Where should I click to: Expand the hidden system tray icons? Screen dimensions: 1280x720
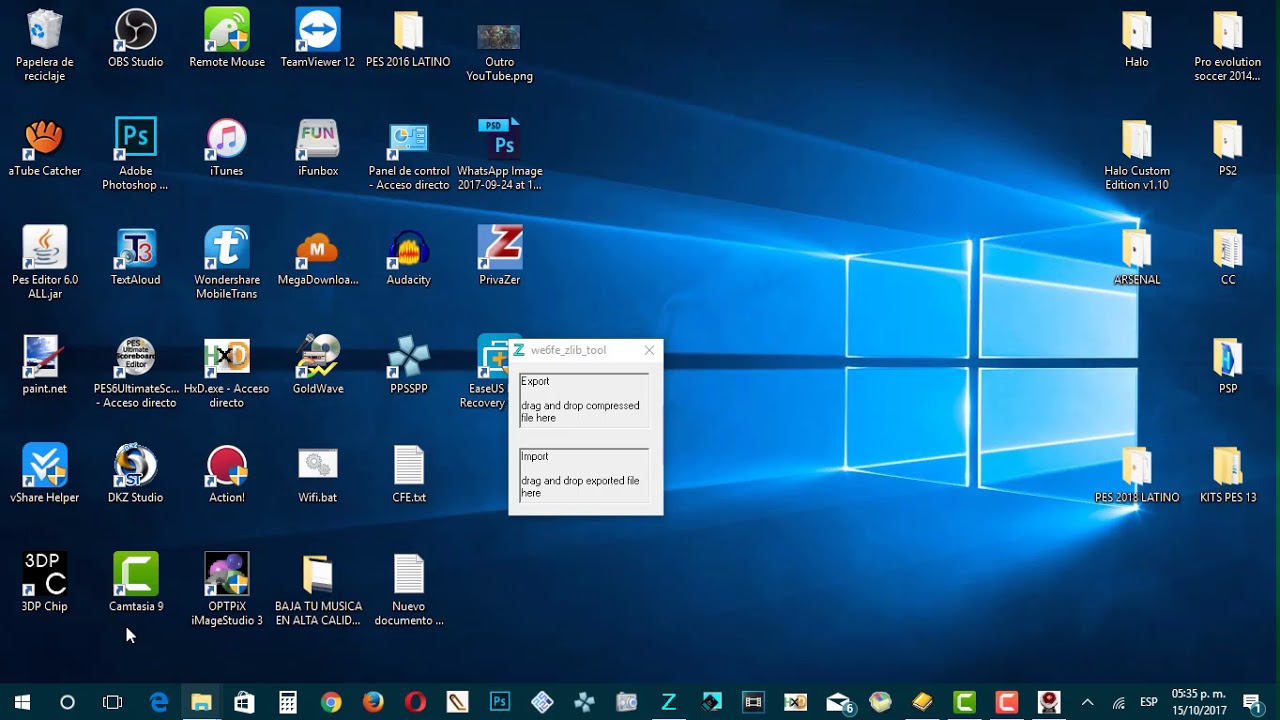1087,702
